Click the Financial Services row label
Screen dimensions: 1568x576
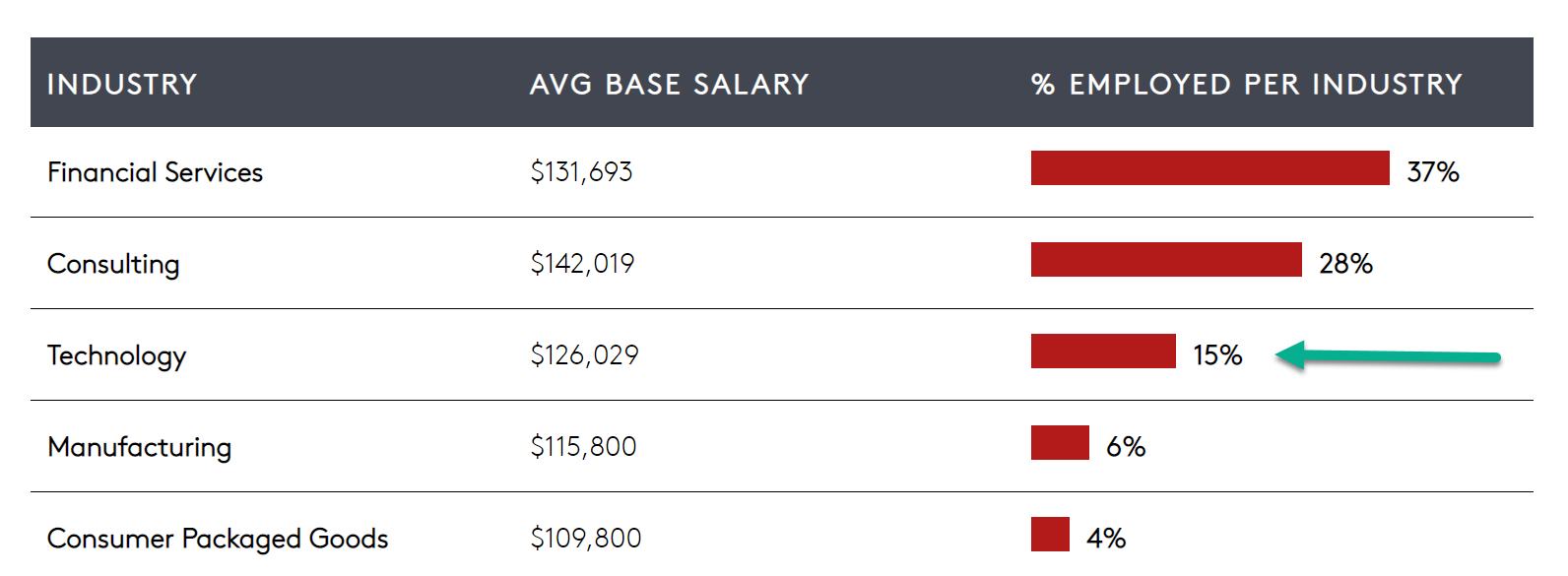pos(155,172)
